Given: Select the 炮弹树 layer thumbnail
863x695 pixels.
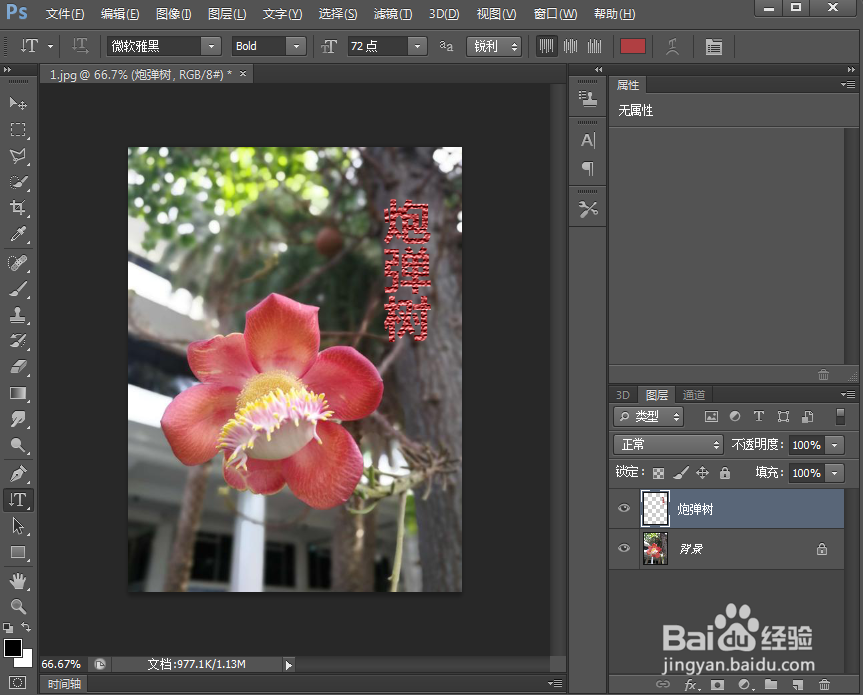Looking at the screenshot, I should pos(656,508).
